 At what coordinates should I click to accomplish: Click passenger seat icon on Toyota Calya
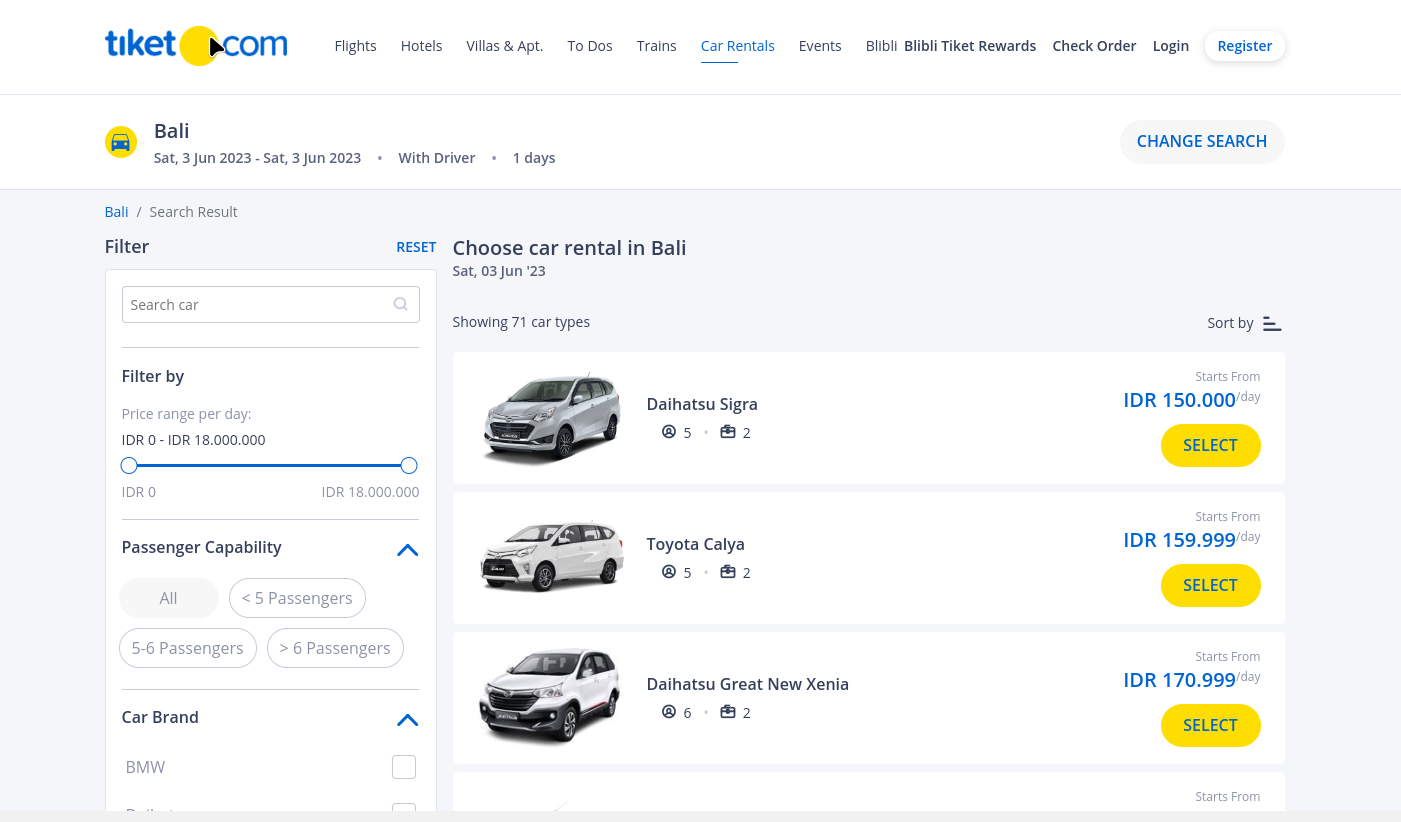tap(669, 572)
